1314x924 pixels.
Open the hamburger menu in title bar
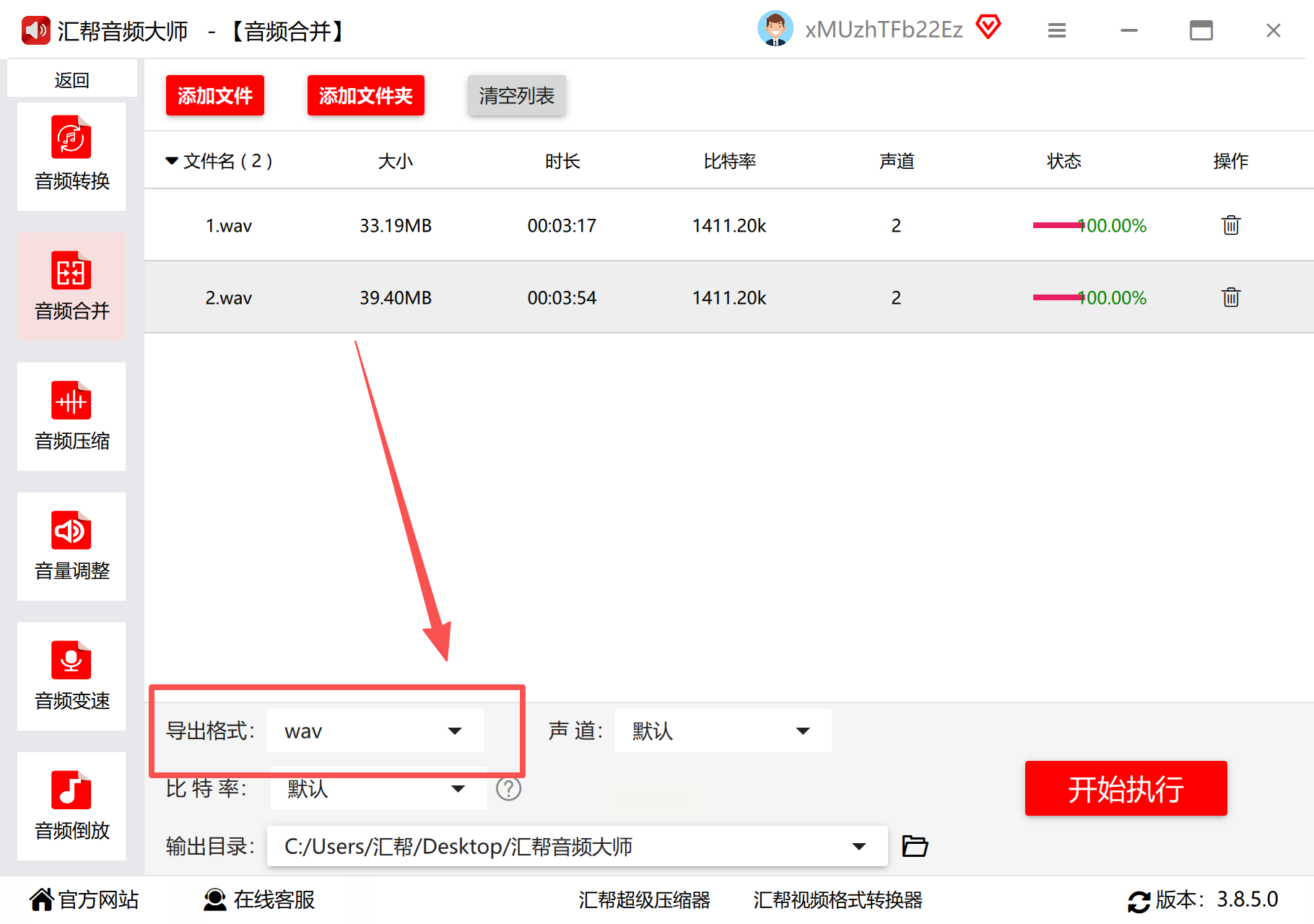[1057, 30]
